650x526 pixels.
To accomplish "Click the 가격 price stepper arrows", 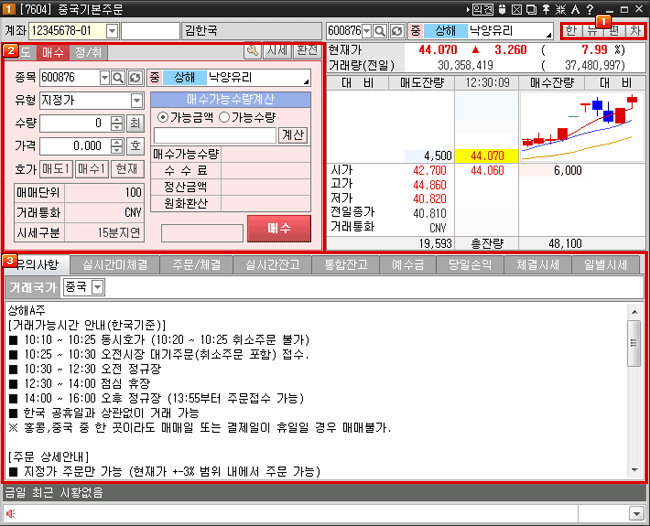I will click(x=117, y=146).
